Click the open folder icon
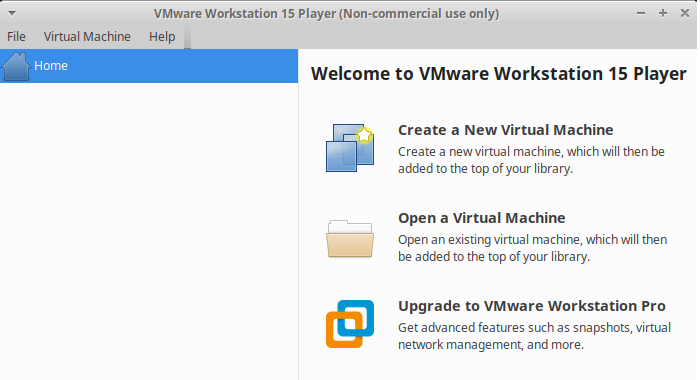700x380 pixels. (x=350, y=238)
